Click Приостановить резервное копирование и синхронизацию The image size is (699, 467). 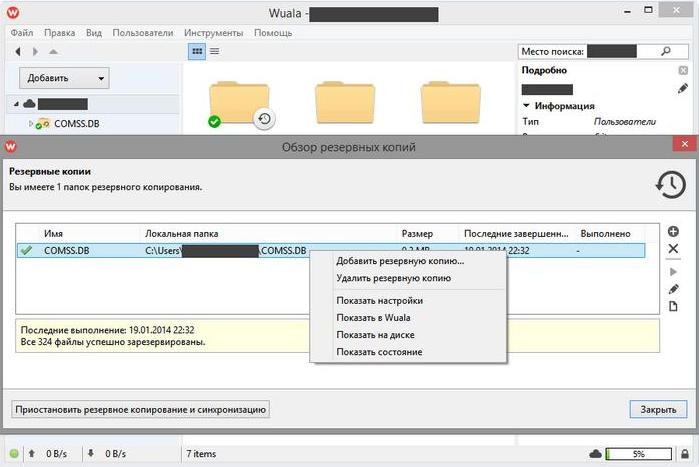point(140,410)
